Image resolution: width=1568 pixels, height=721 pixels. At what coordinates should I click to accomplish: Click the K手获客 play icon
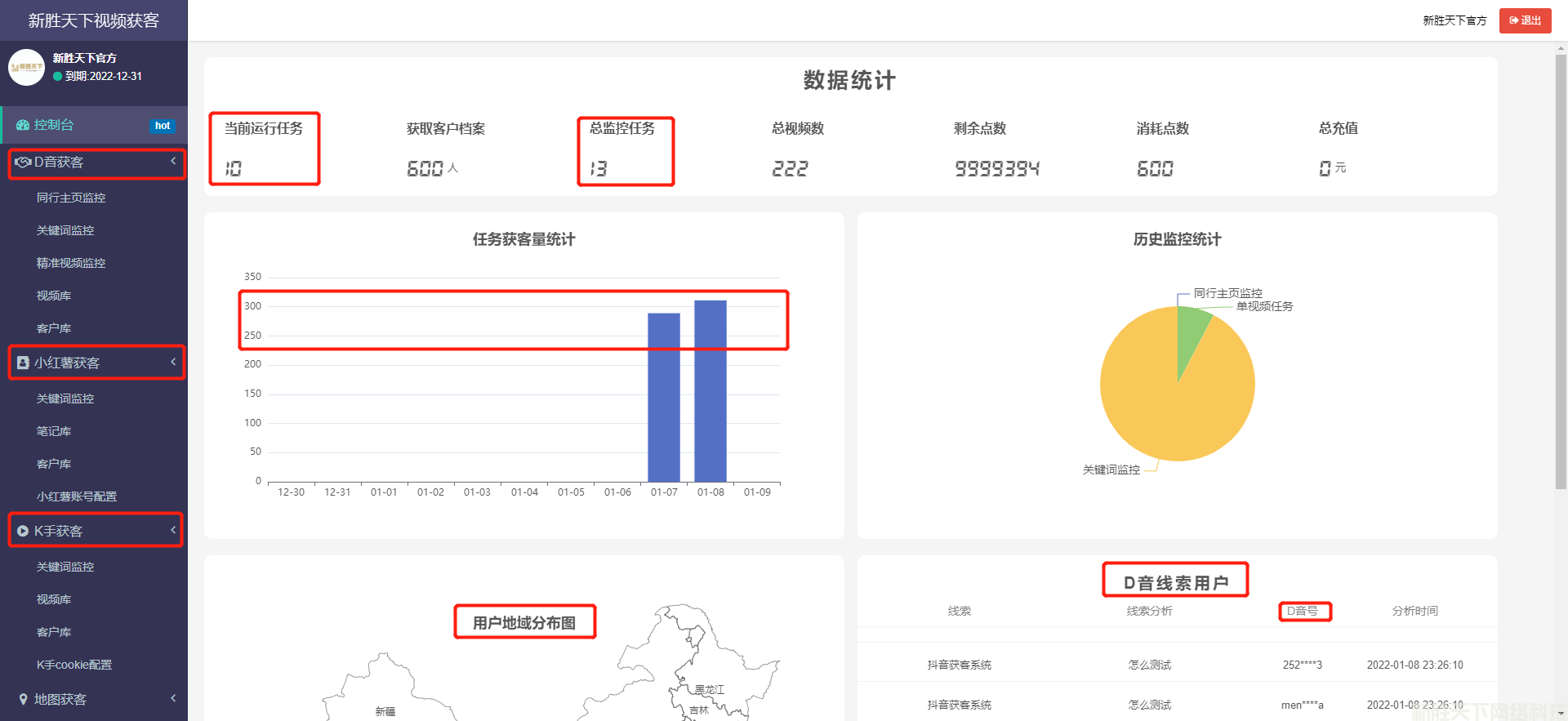click(23, 531)
